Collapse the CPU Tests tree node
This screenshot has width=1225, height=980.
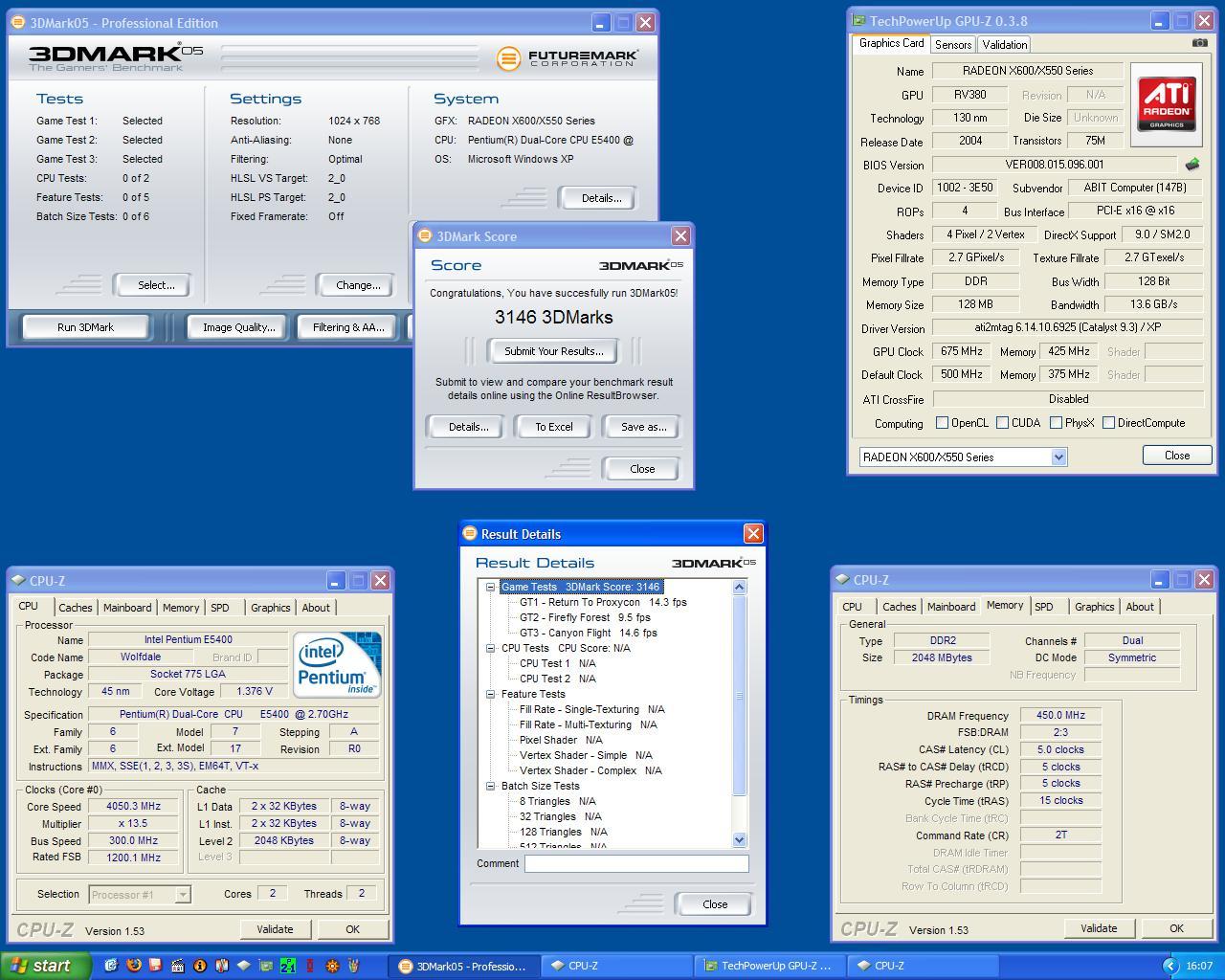point(490,648)
